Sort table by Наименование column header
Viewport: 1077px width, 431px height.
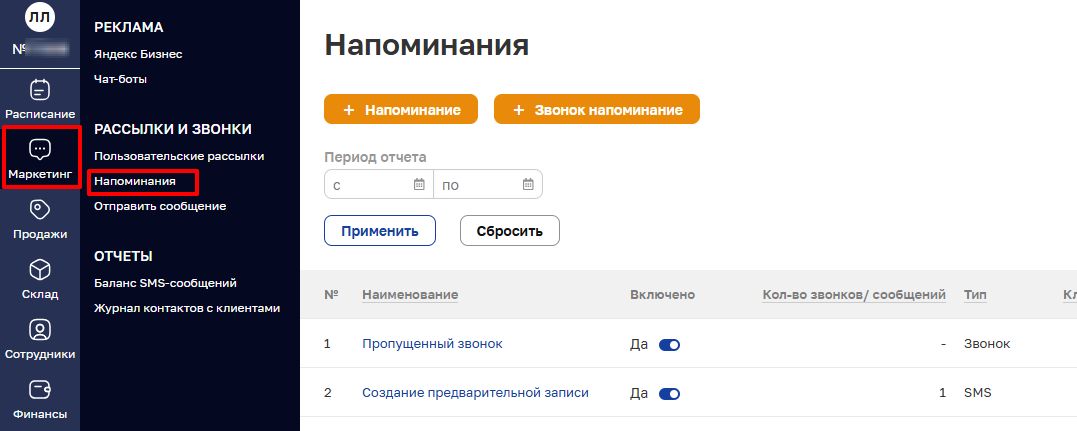(410, 295)
